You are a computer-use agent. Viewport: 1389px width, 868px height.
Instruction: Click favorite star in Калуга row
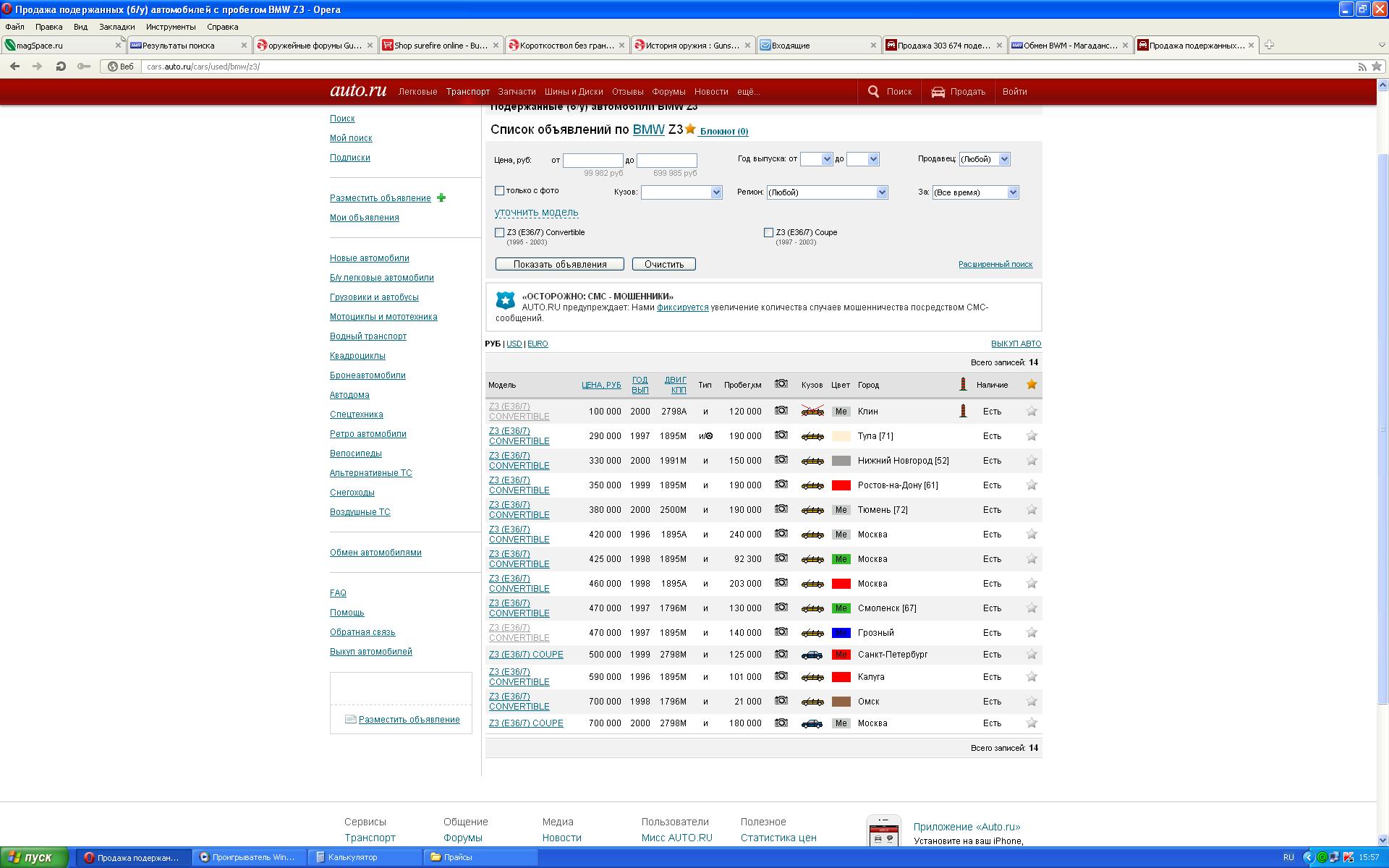[1032, 676]
